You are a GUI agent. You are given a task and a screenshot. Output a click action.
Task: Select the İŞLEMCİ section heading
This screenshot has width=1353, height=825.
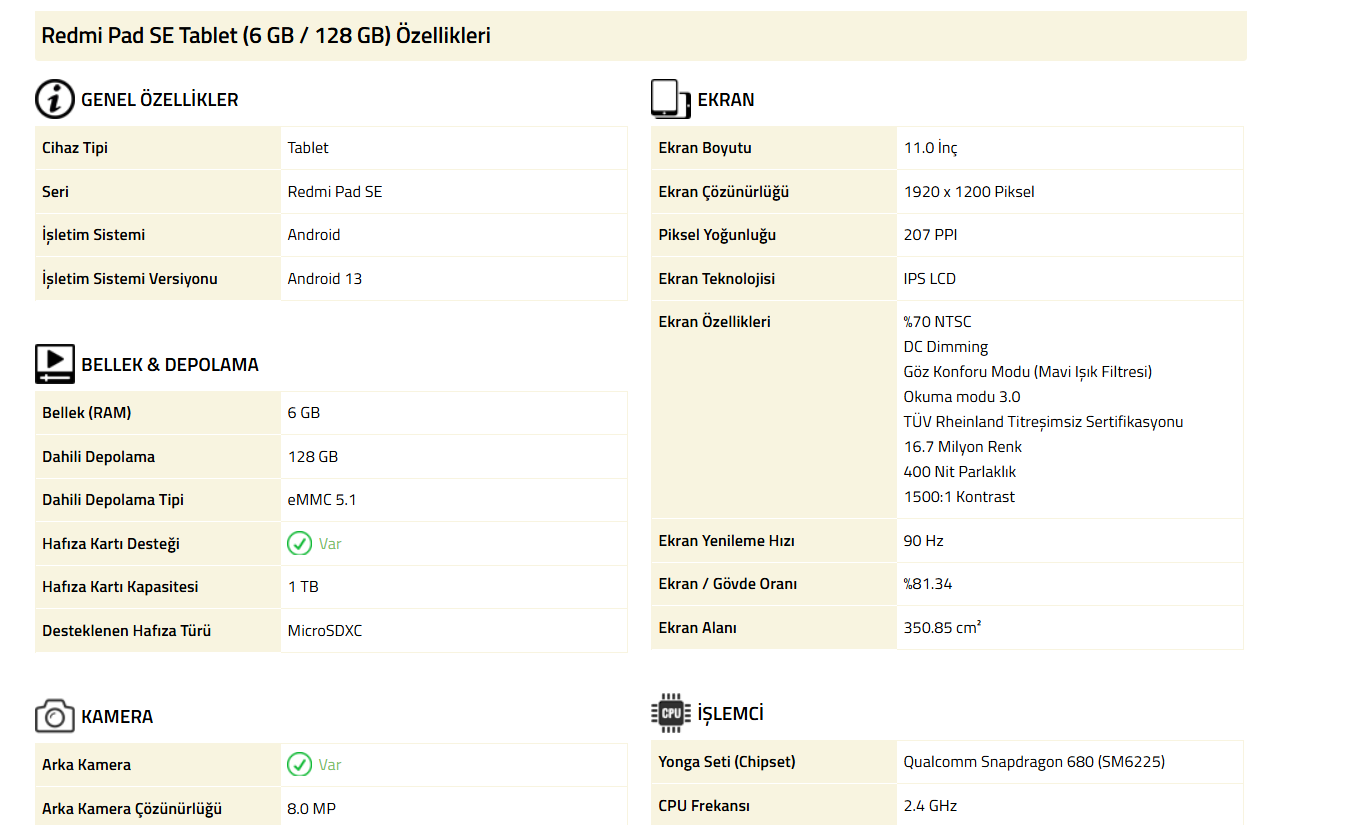click(731, 714)
